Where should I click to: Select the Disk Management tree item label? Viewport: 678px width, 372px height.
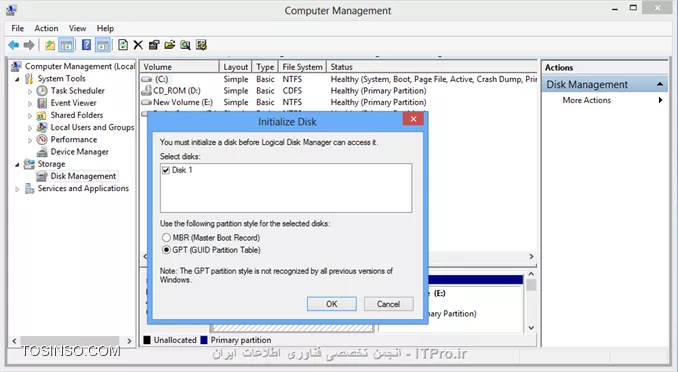click(83, 176)
